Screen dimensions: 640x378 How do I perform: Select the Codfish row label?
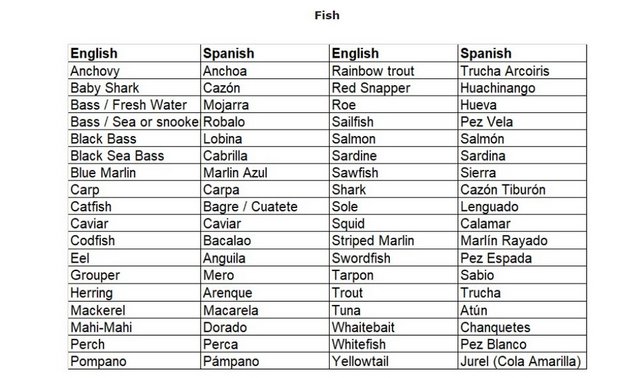(x=134, y=240)
